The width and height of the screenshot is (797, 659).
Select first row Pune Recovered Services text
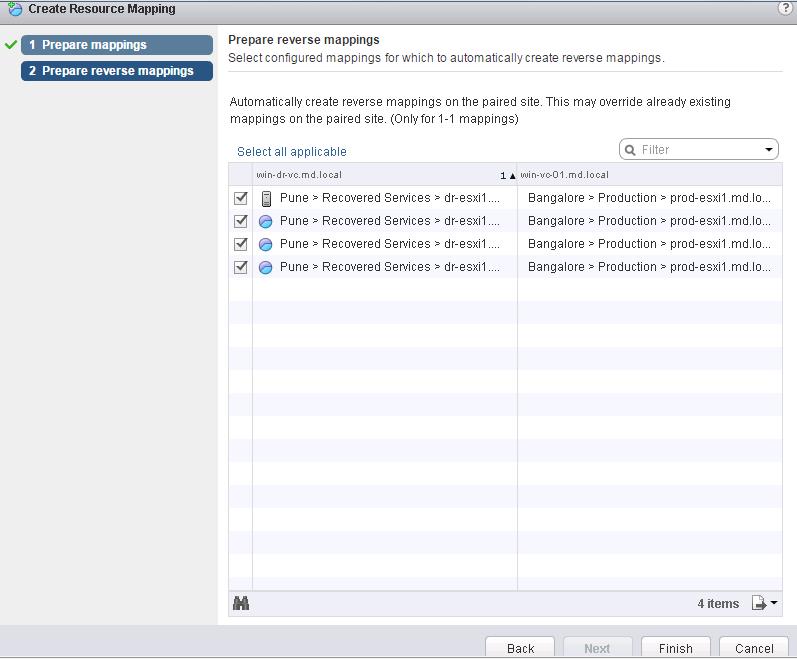pyautogui.click(x=390, y=198)
